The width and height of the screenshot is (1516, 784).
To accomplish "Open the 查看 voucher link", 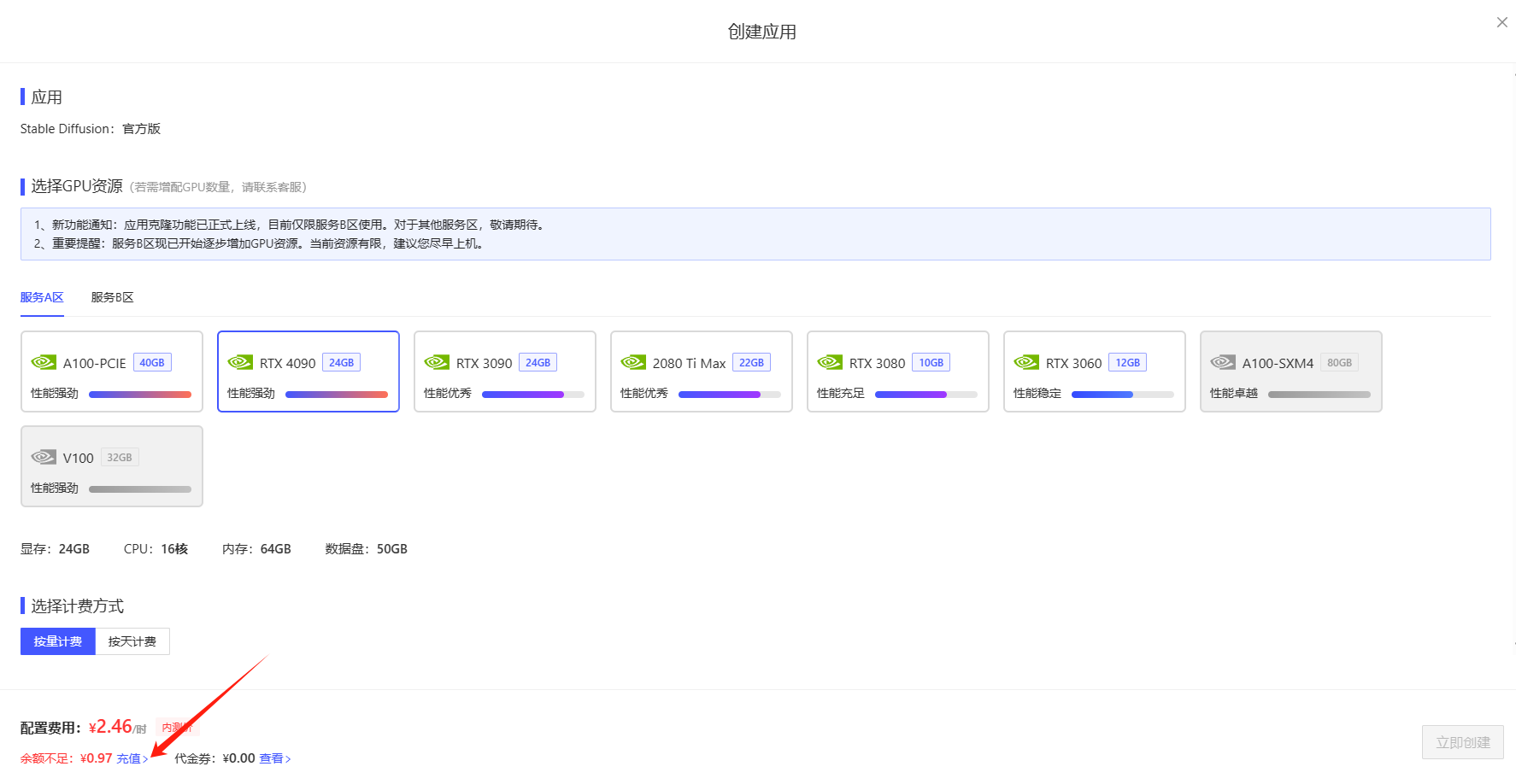I will (275, 758).
